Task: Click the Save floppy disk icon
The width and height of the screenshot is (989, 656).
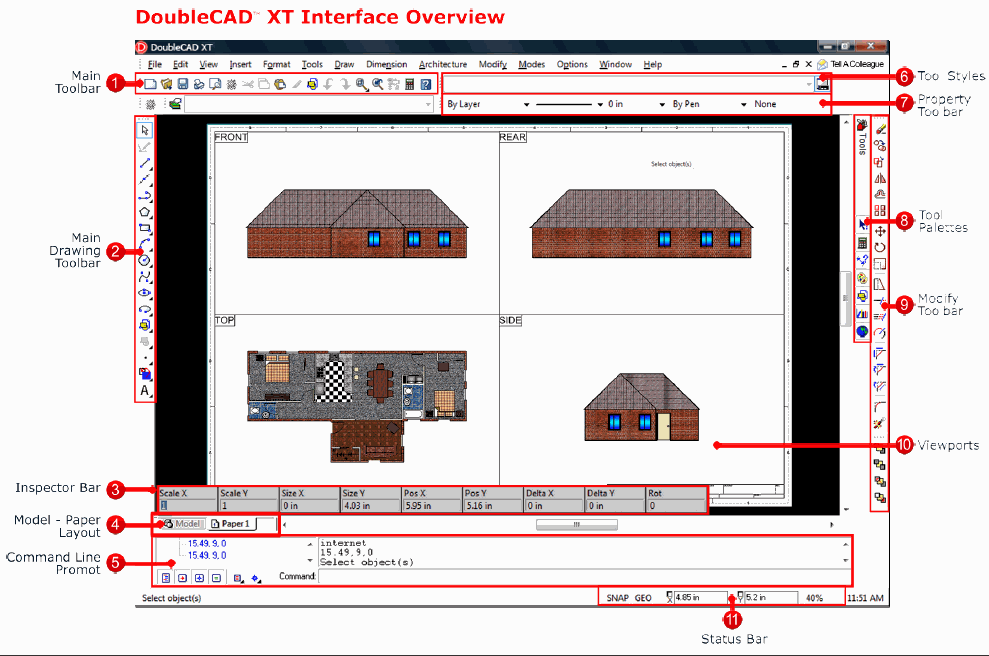Action: pyautogui.click(x=183, y=84)
